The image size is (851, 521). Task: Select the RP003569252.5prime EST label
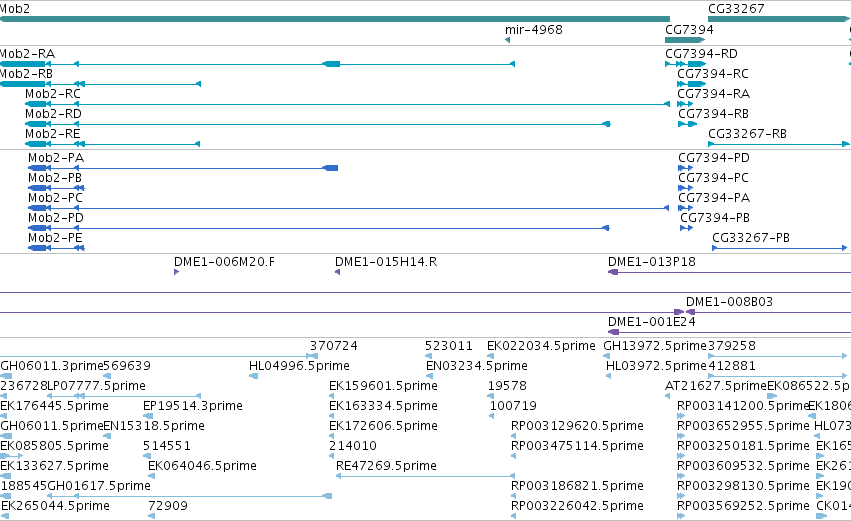[744, 507]
